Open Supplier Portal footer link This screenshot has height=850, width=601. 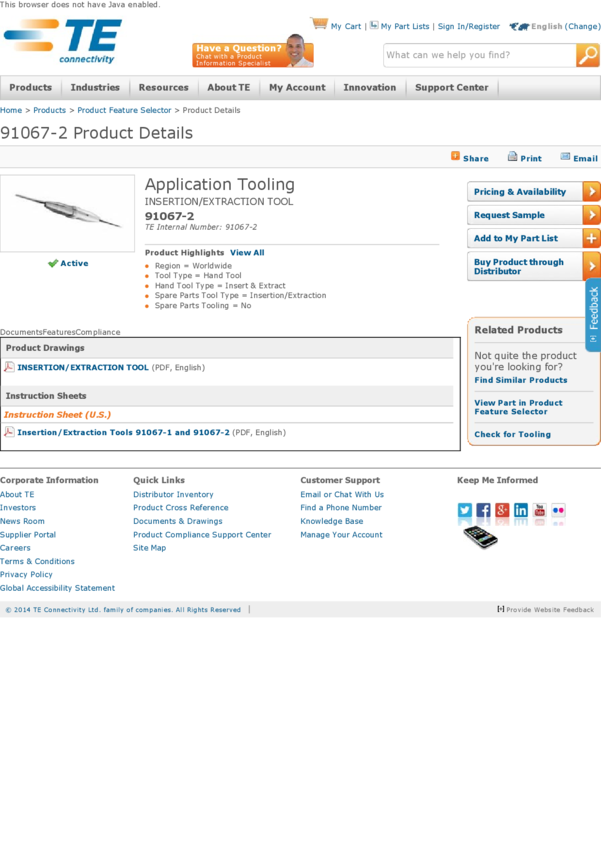coord(28,535)
